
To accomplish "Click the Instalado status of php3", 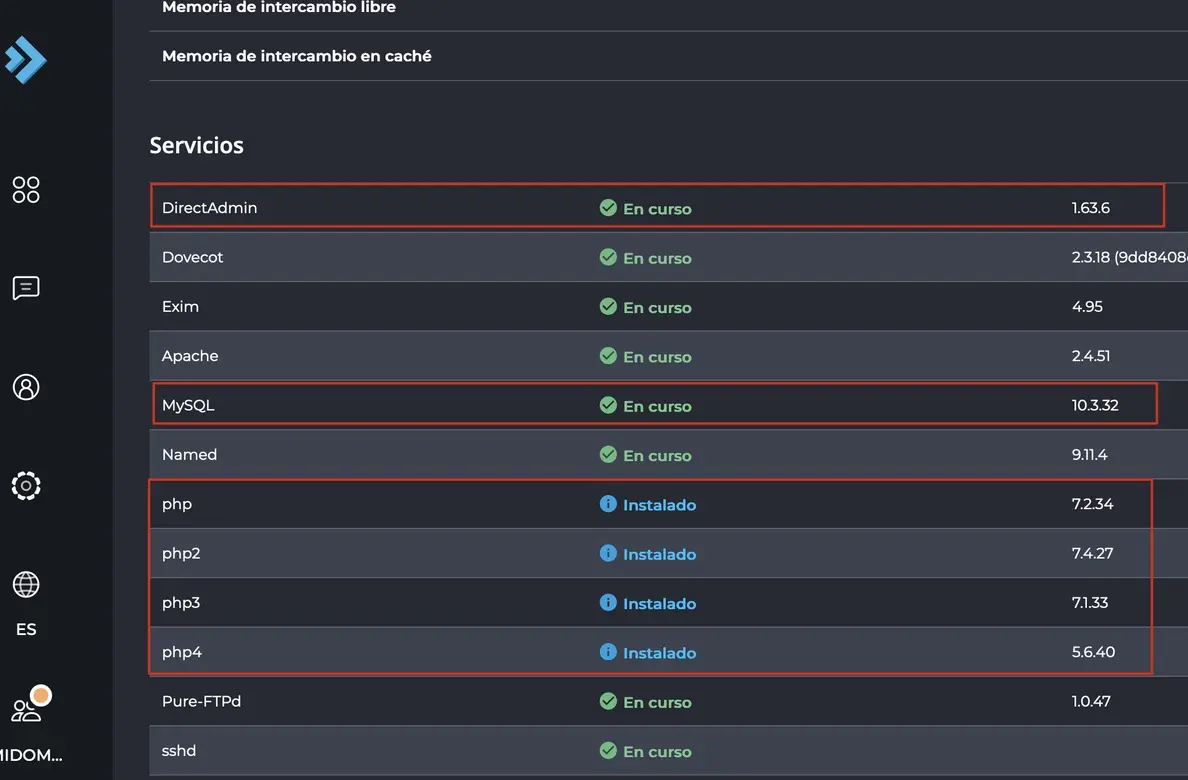I will coord(659,603).
